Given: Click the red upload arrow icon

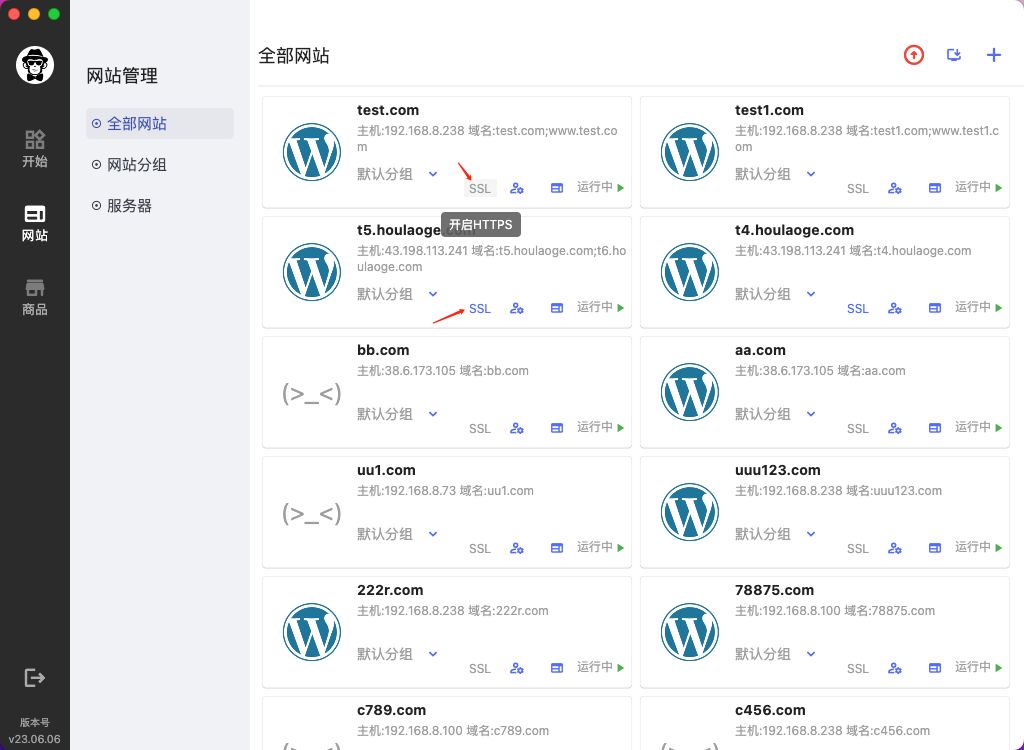Looking at the screenshot, I should [x=914, y=56].
